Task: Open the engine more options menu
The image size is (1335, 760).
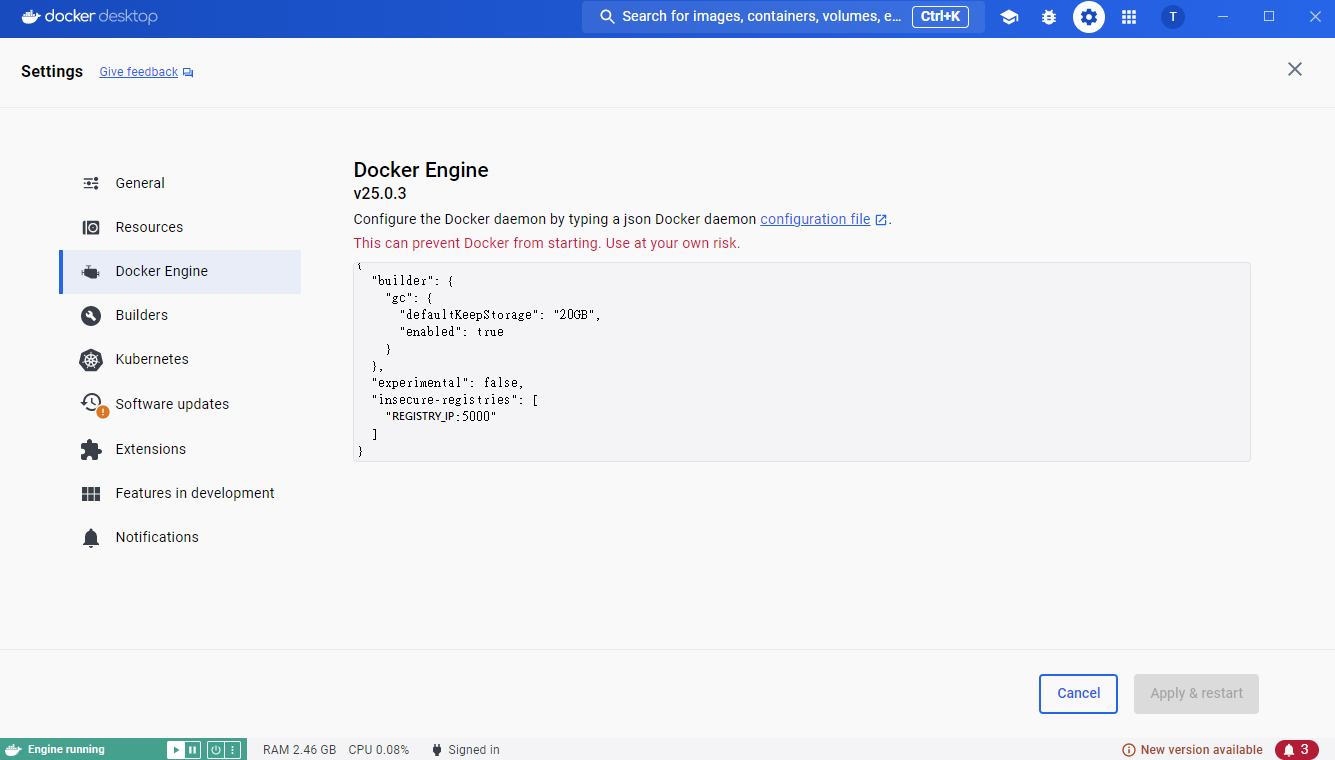Action: 233,749
